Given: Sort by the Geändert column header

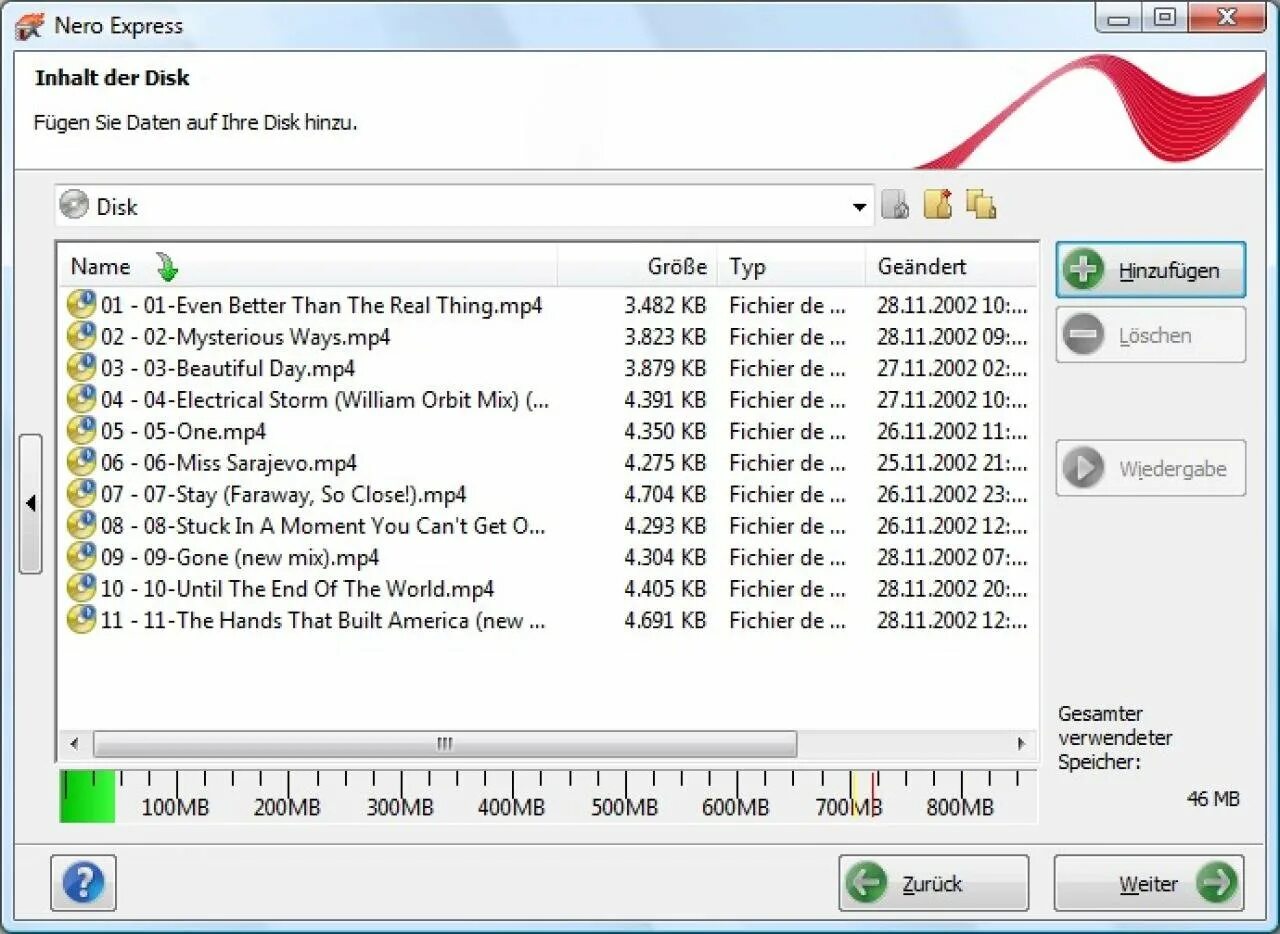Looking at the screenshot, I should (x=951, y=267).
